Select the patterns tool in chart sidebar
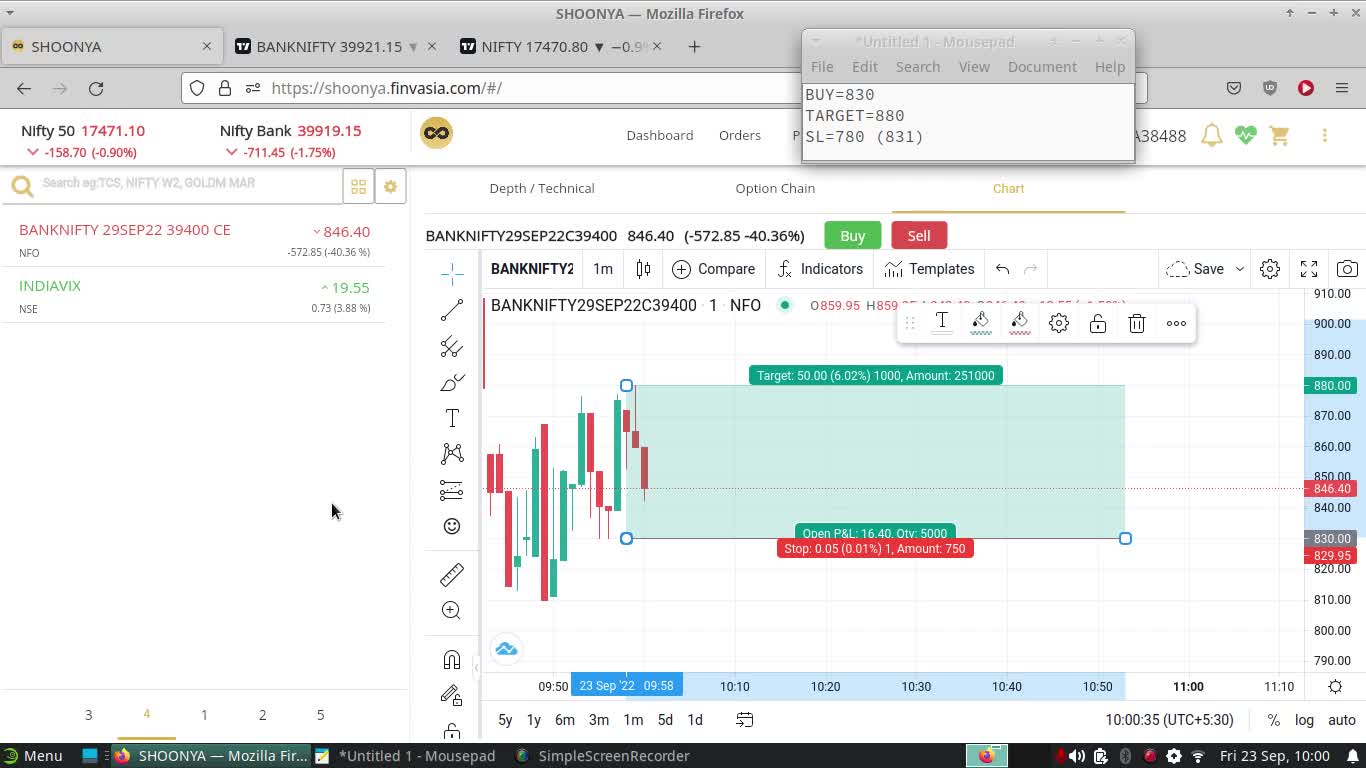Image resolution: width=1366 pixels, height=768 pixels. [x=452, y=454]
